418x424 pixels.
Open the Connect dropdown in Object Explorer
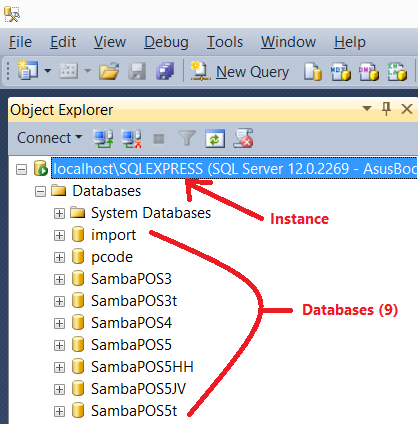click(49, 138)
